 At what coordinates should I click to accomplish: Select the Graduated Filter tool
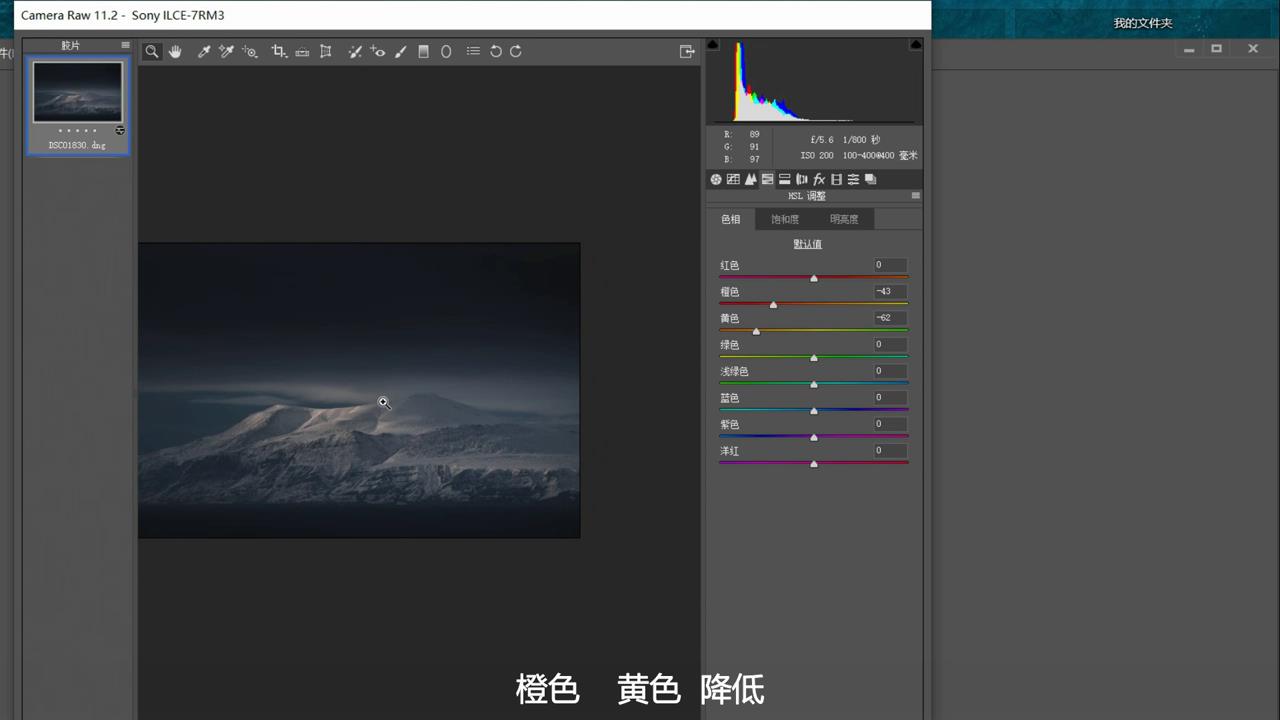pos(423,51)
